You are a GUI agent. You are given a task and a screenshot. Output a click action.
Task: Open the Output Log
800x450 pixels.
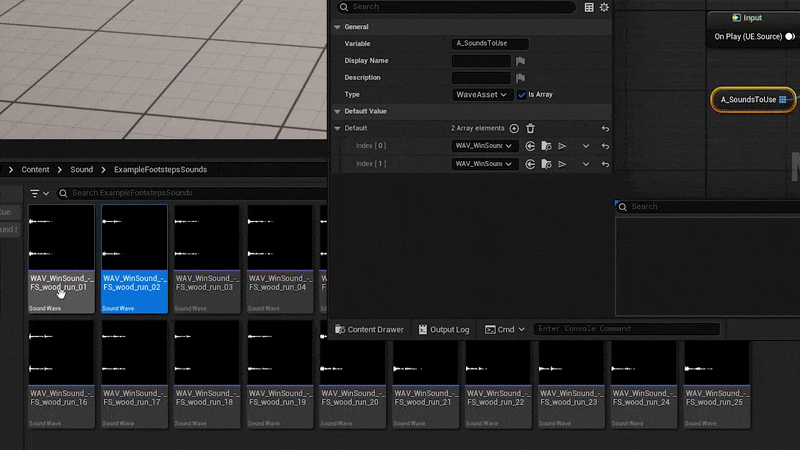tap(444, 330)
